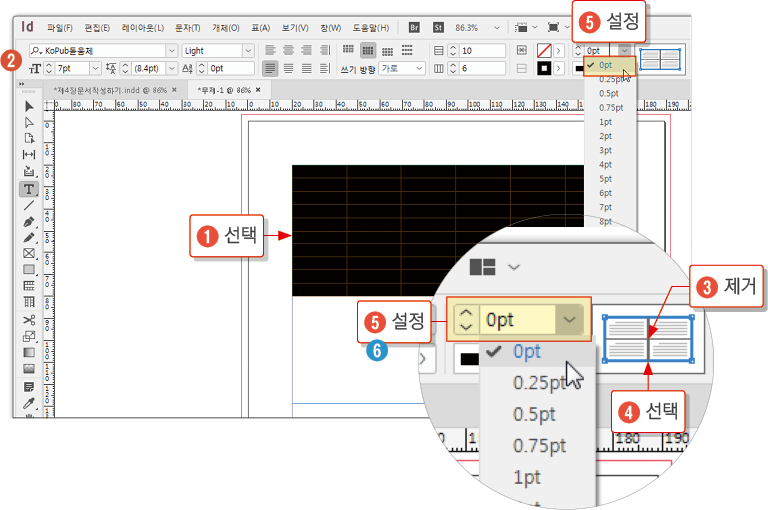Click the merge cells icon

(522, 50)
